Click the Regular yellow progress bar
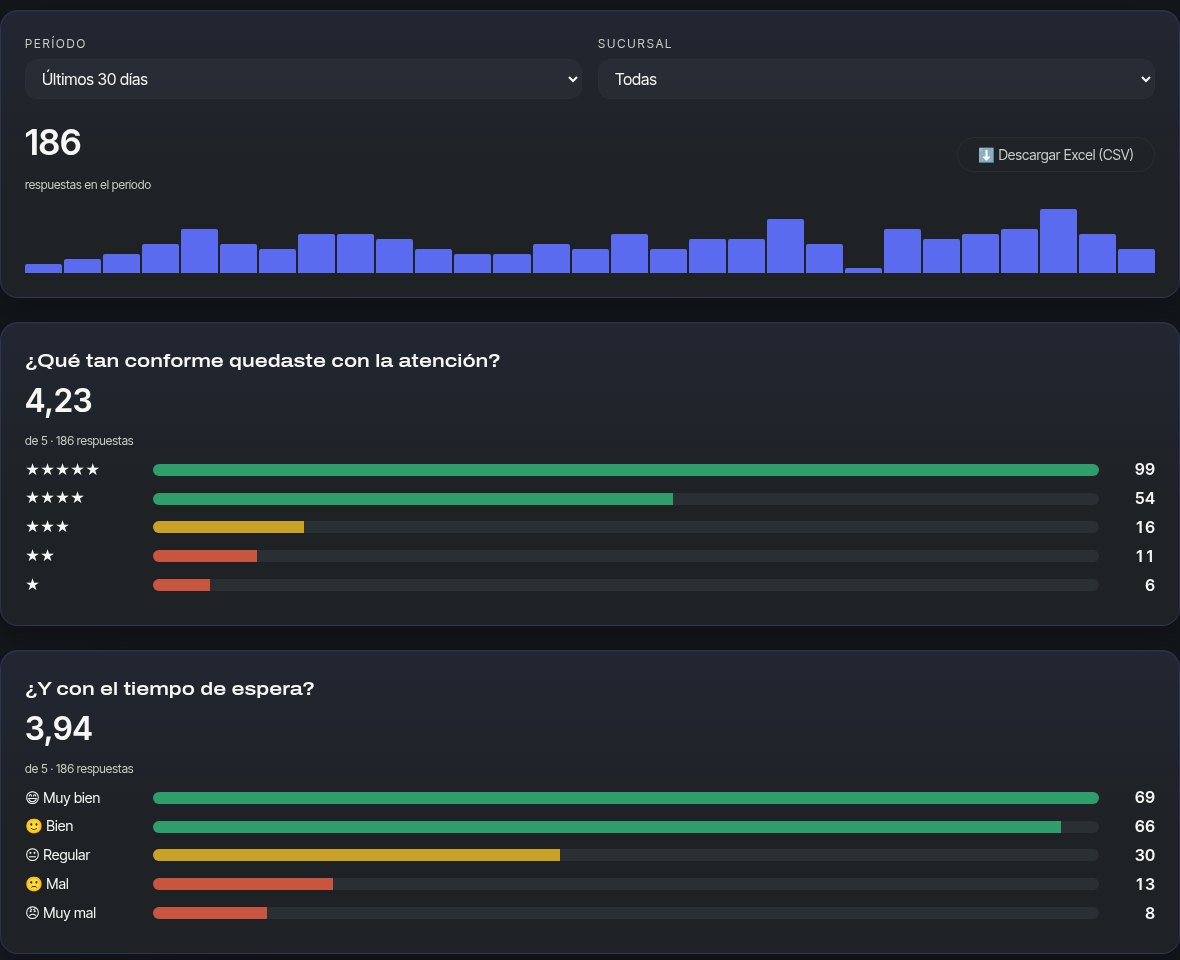Viewport: 1180px width, 960px height. pos(356,855)
